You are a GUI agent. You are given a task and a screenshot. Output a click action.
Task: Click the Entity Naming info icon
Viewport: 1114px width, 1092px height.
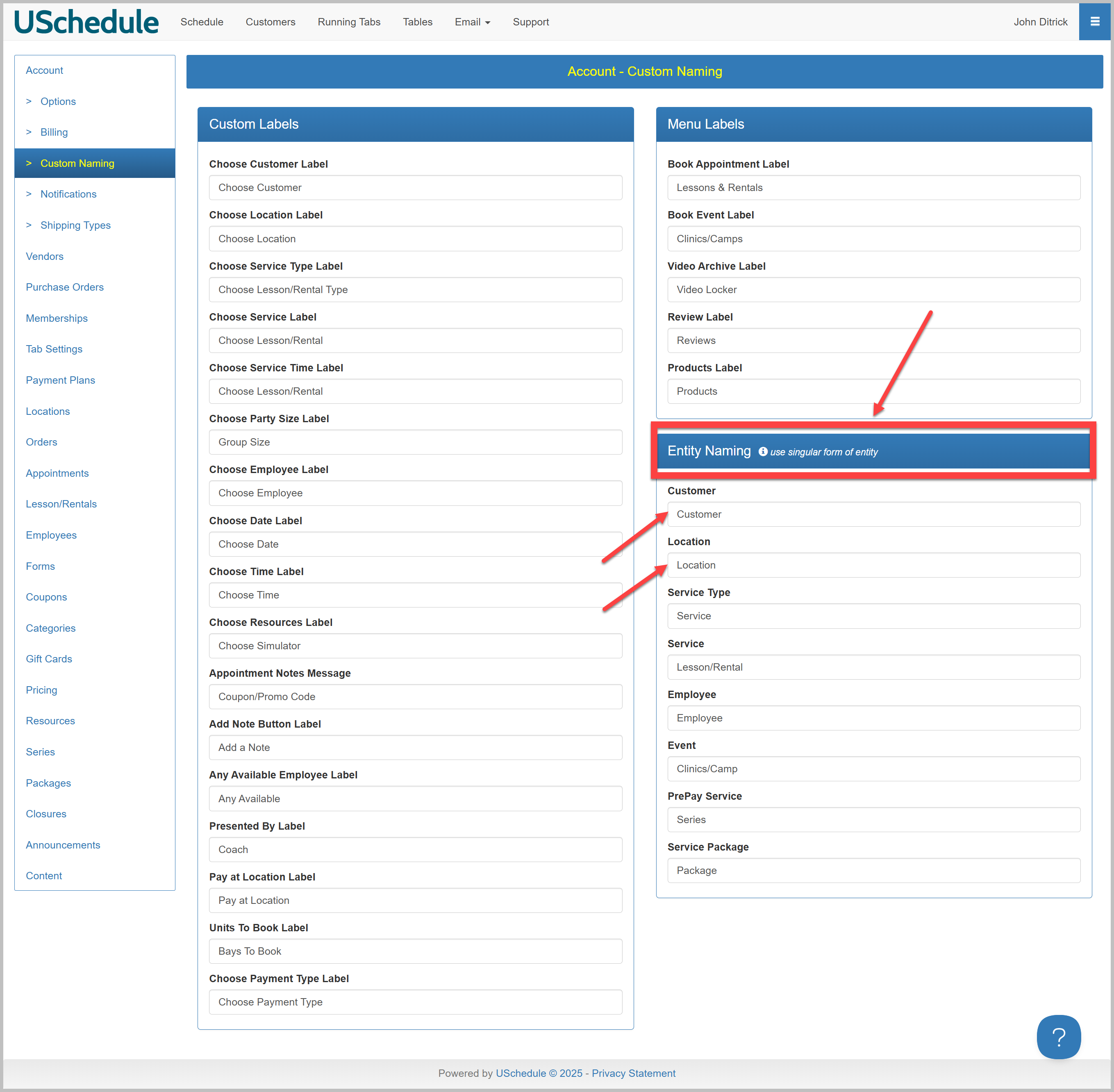[x=762, y=452]
